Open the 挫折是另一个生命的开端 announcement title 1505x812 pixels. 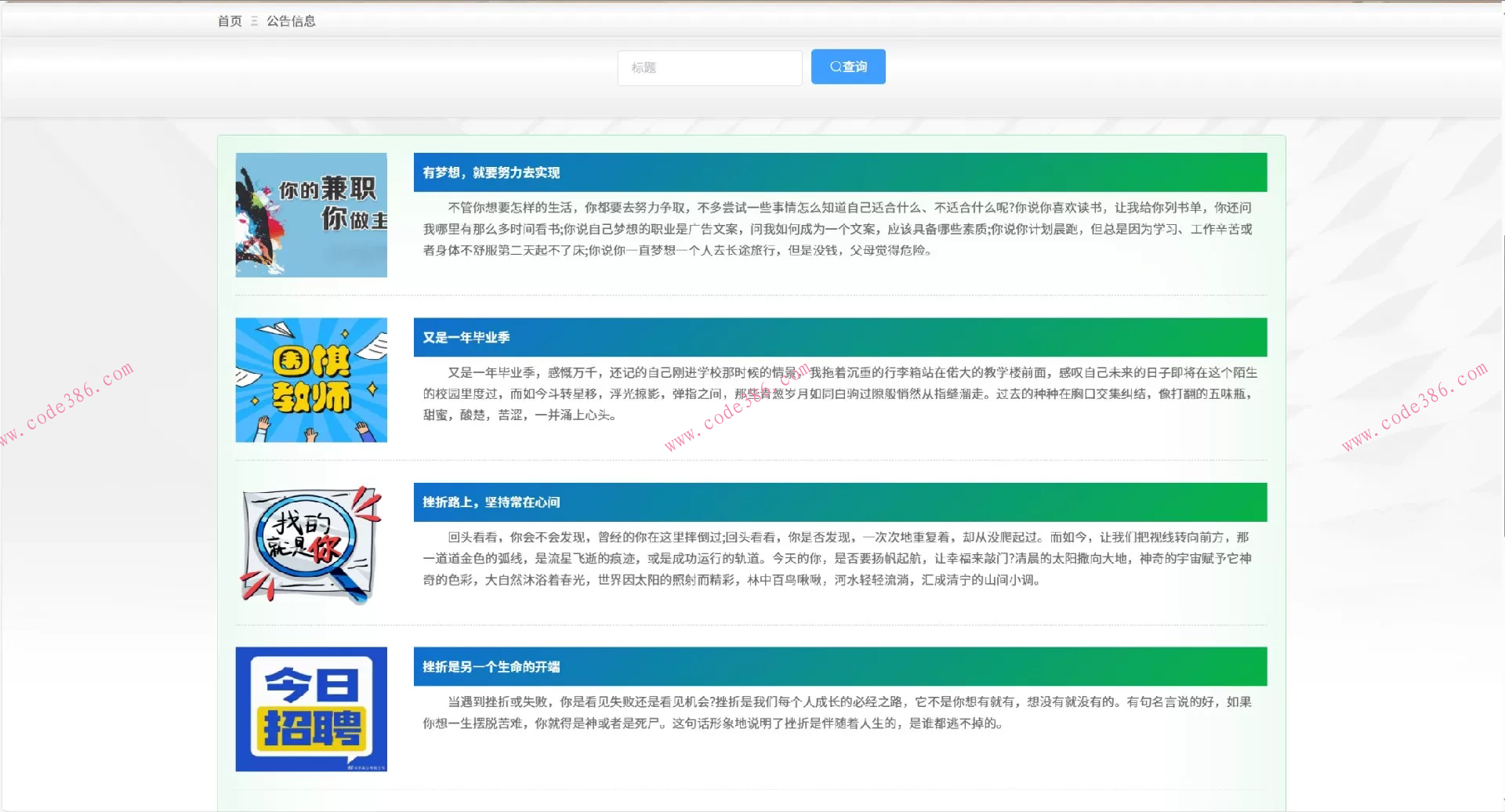491,666
